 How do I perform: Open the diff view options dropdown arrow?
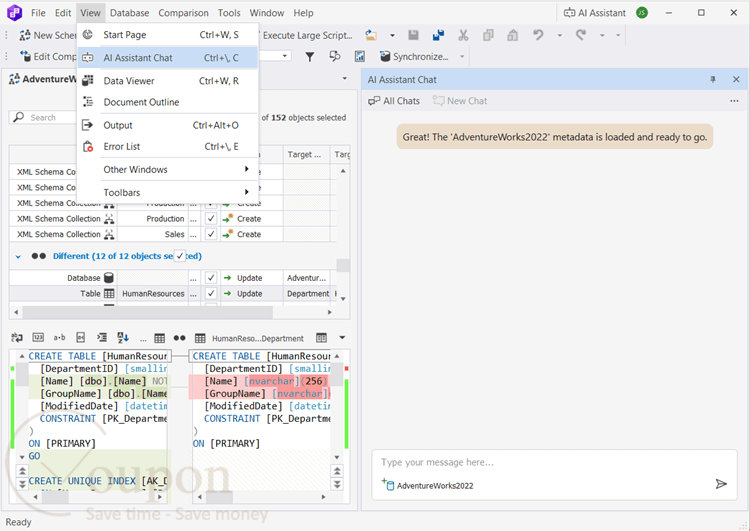[342, 338]
